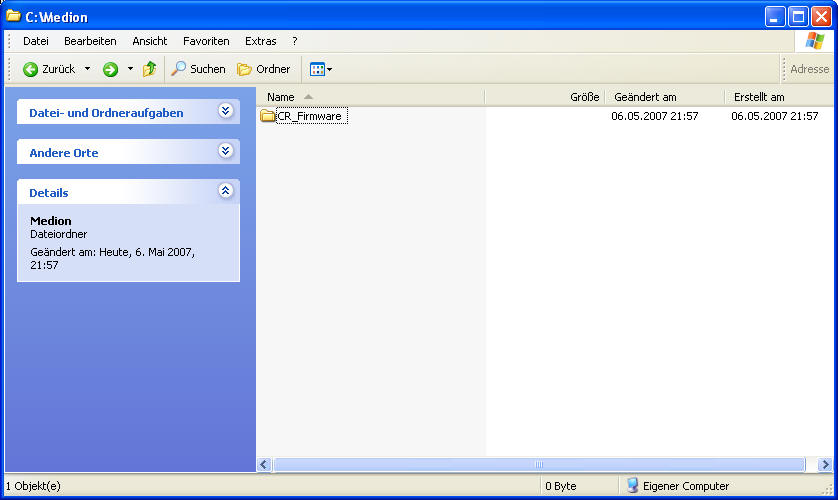Screen dimensions: 838x500
Task: Select the CR_Firmware folder icon
Action: (267, 115)
